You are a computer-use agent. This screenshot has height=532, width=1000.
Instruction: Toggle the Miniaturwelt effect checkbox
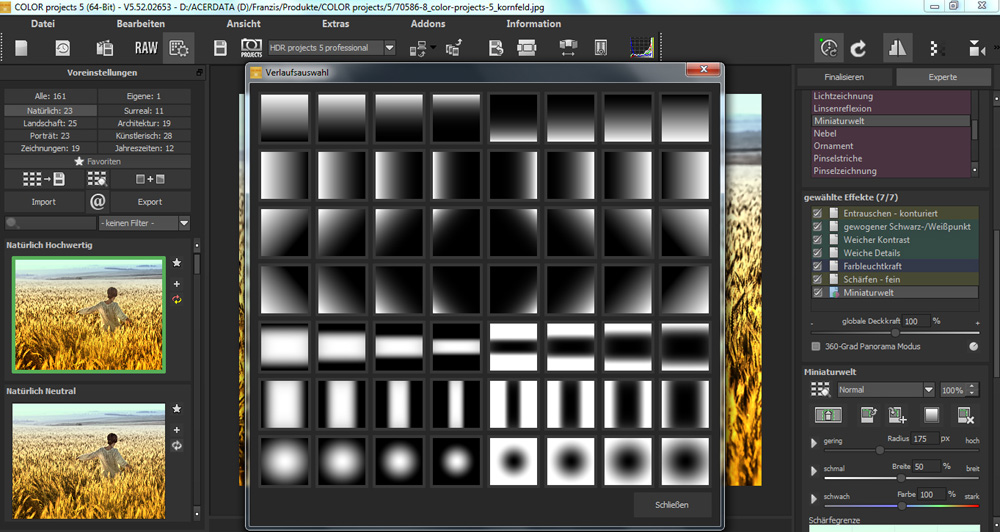click(817, 292)
